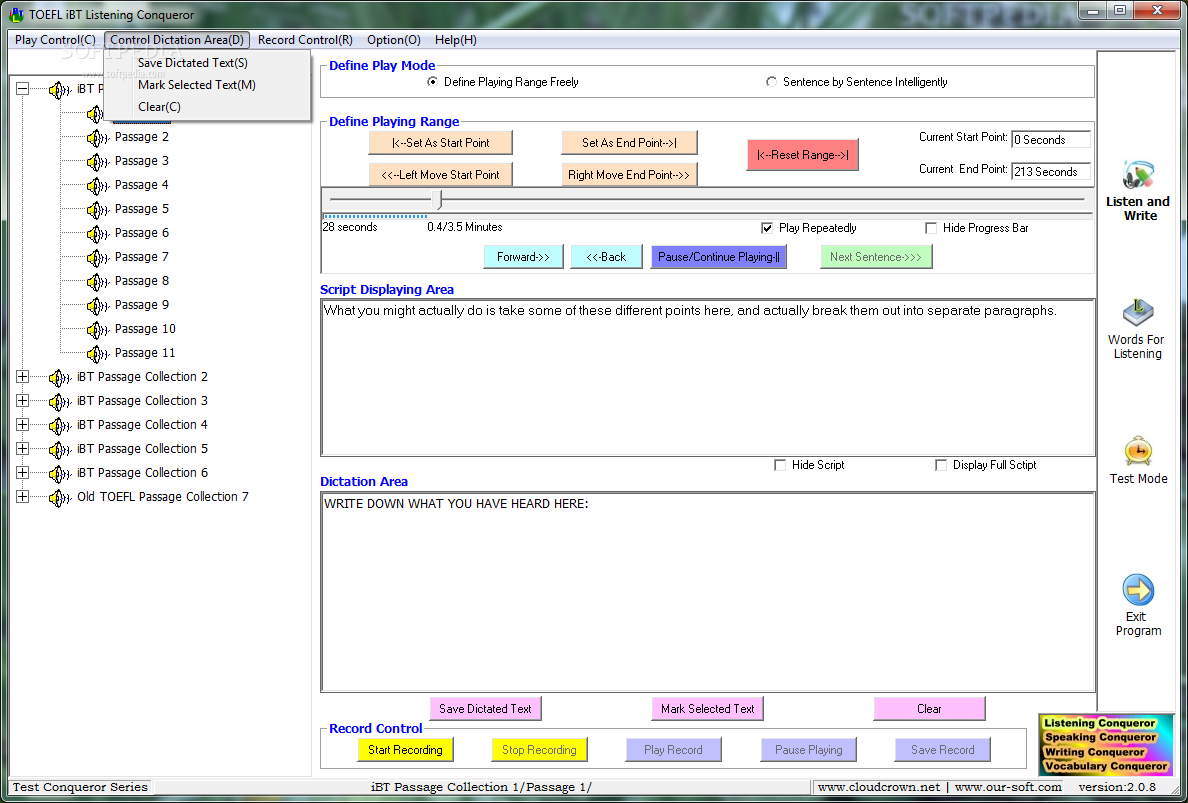This screenshot has height=803, width=1188.
Task: Click the speaker icon of iBT Passage Collection 4
Action: coord(60,425)
